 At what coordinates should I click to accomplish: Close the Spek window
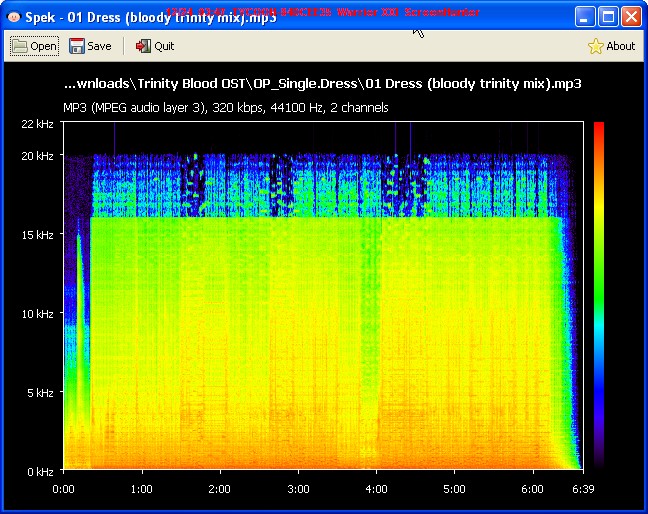click(631, 17)
